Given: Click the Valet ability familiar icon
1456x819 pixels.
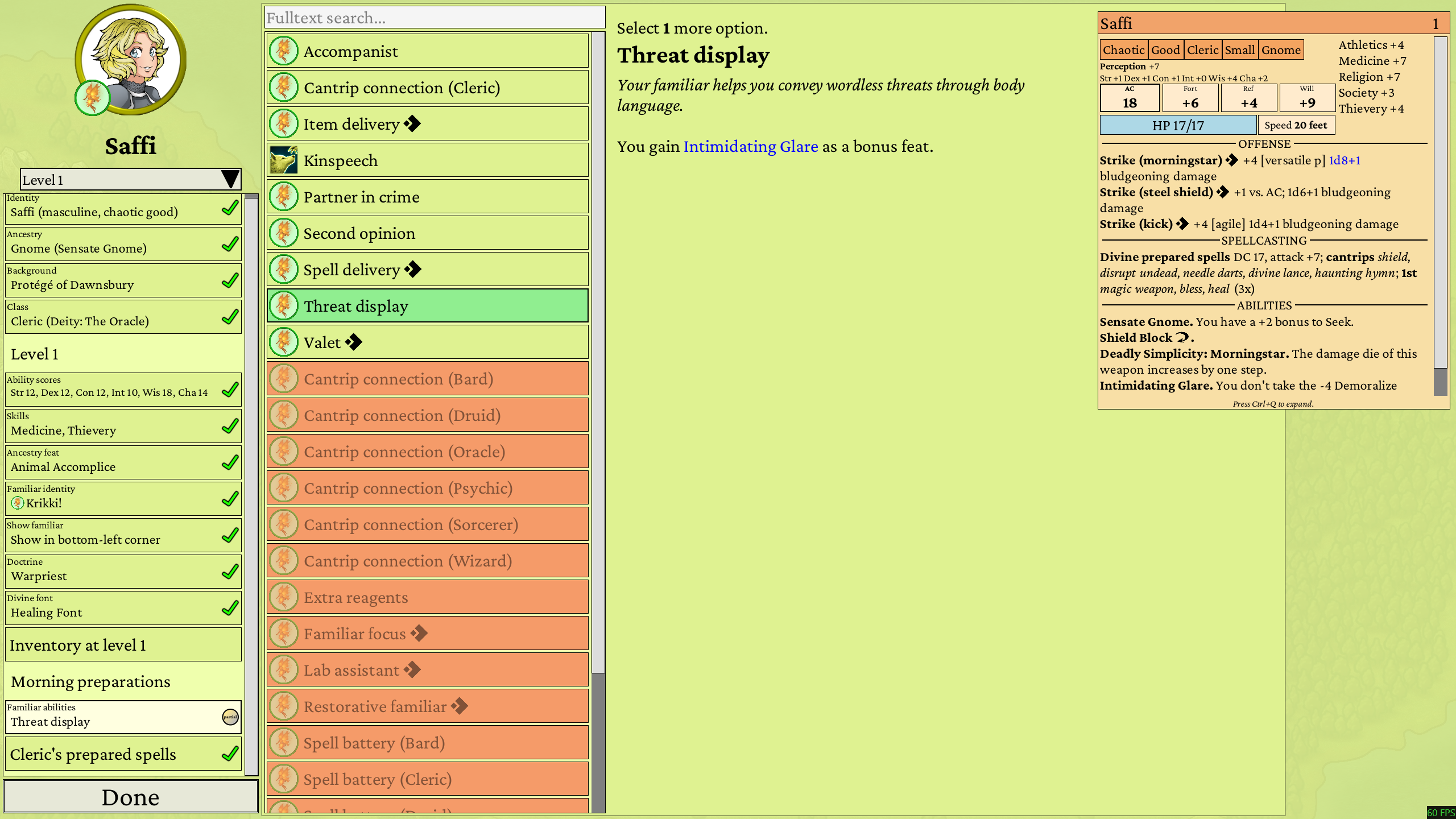Looking at the screenshot, I should [283, 342].
